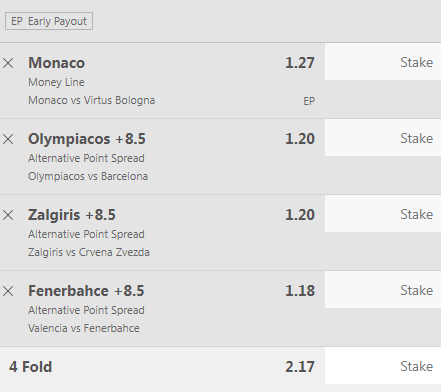Image resolution: width=441 pixels, height=392 pixels.
Task: Open the Zalgiris vs Crvena Zvezda match
Action: click(x=89, y=252)
